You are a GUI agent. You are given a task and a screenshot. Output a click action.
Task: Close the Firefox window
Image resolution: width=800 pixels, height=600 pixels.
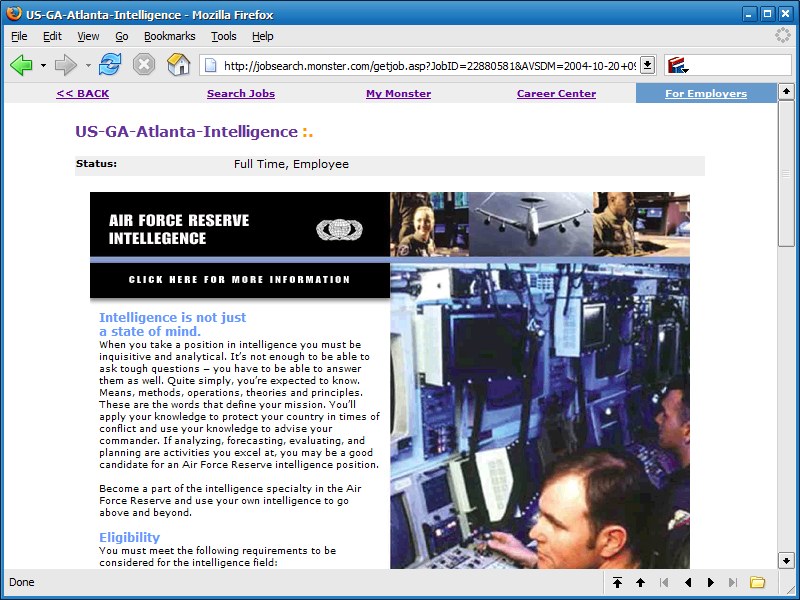point(786,14)
